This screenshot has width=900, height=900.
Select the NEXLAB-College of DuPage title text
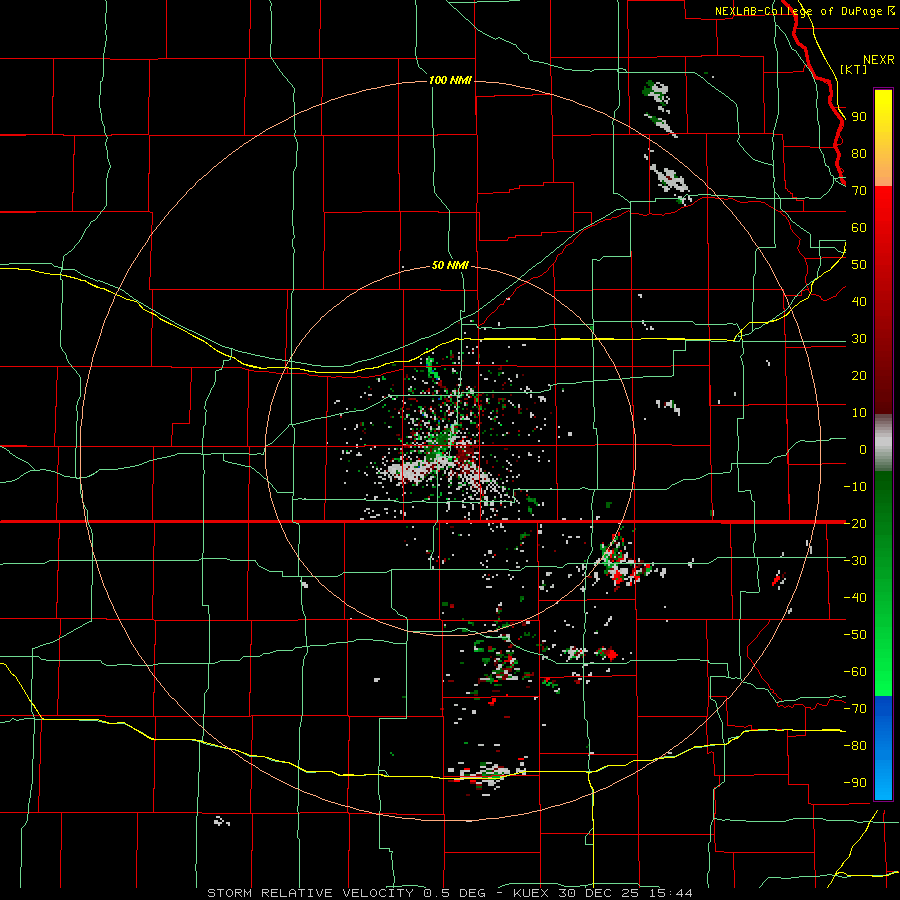pyautogui.click(x=798, y=11)
